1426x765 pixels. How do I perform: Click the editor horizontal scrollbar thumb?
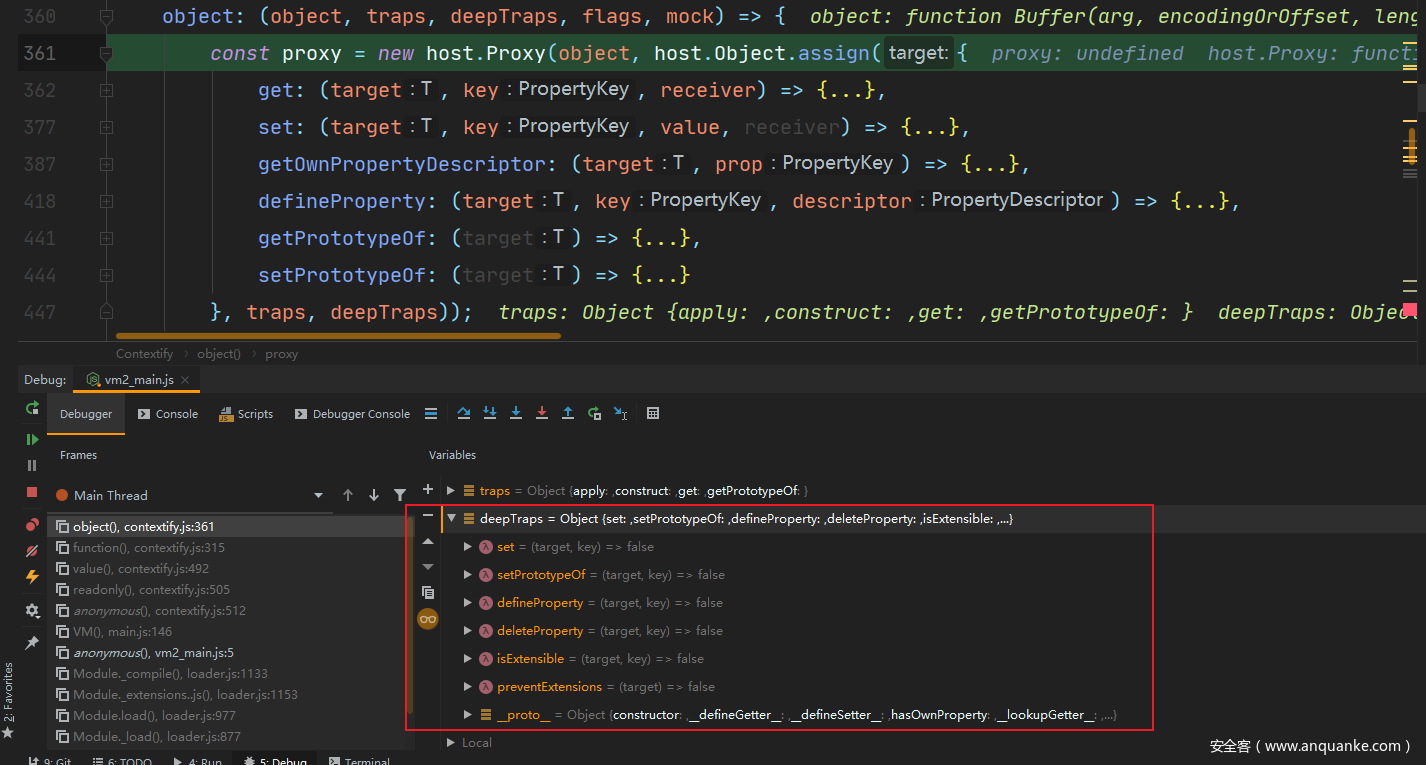pos(338,336)
